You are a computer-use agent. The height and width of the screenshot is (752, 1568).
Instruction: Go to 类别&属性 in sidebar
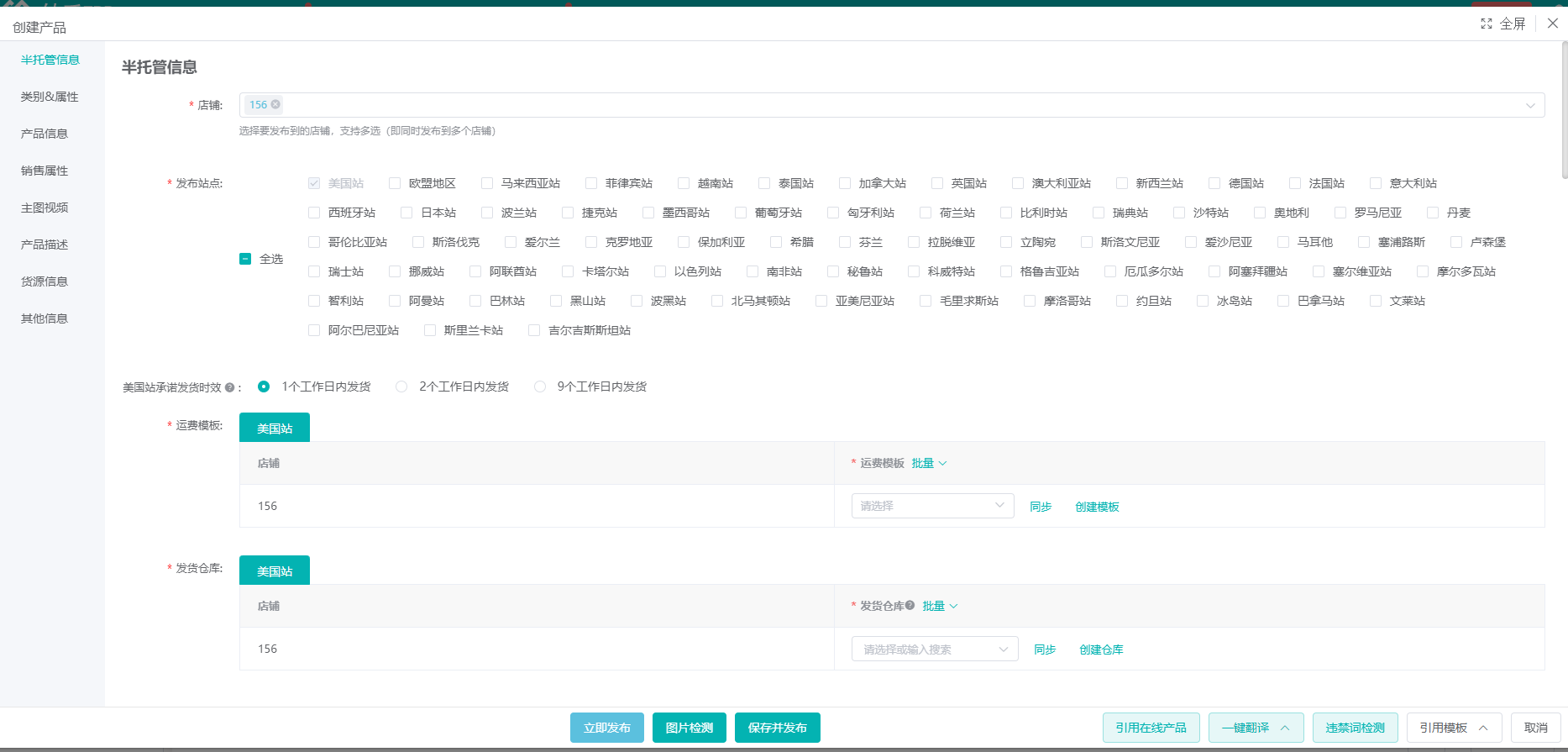50,97
